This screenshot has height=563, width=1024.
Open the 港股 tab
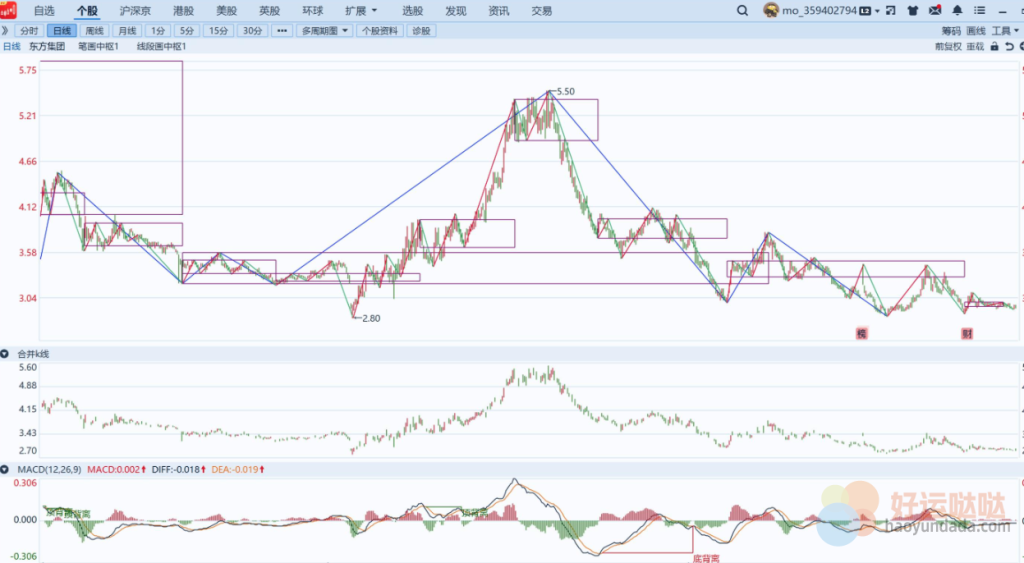point(184,11)
